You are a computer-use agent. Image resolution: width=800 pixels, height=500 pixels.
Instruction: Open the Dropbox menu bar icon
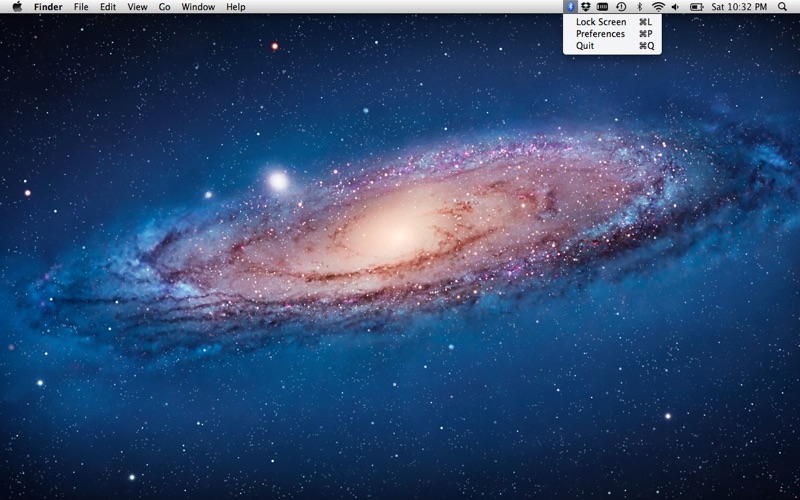pos(586,7)
